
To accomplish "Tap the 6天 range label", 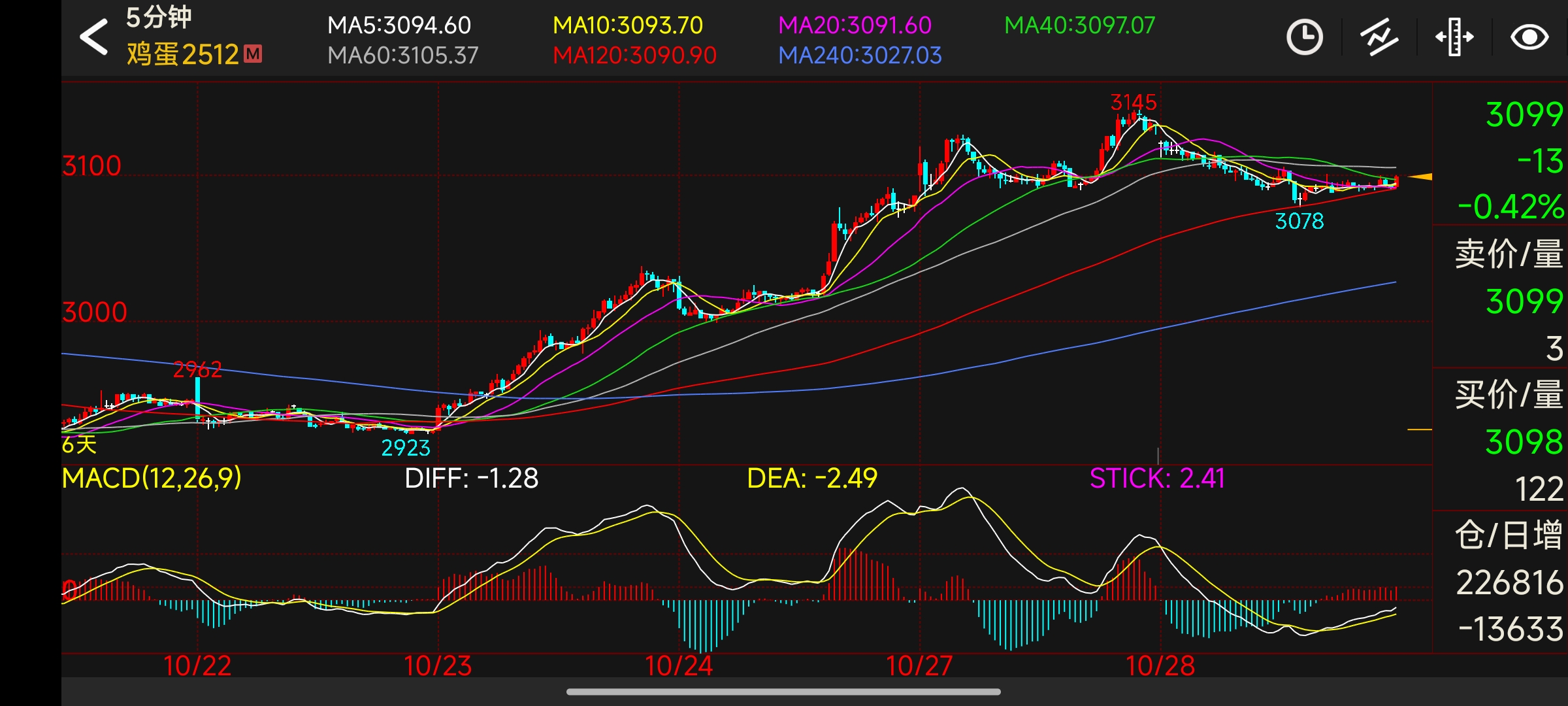I will tap(79, 445).
